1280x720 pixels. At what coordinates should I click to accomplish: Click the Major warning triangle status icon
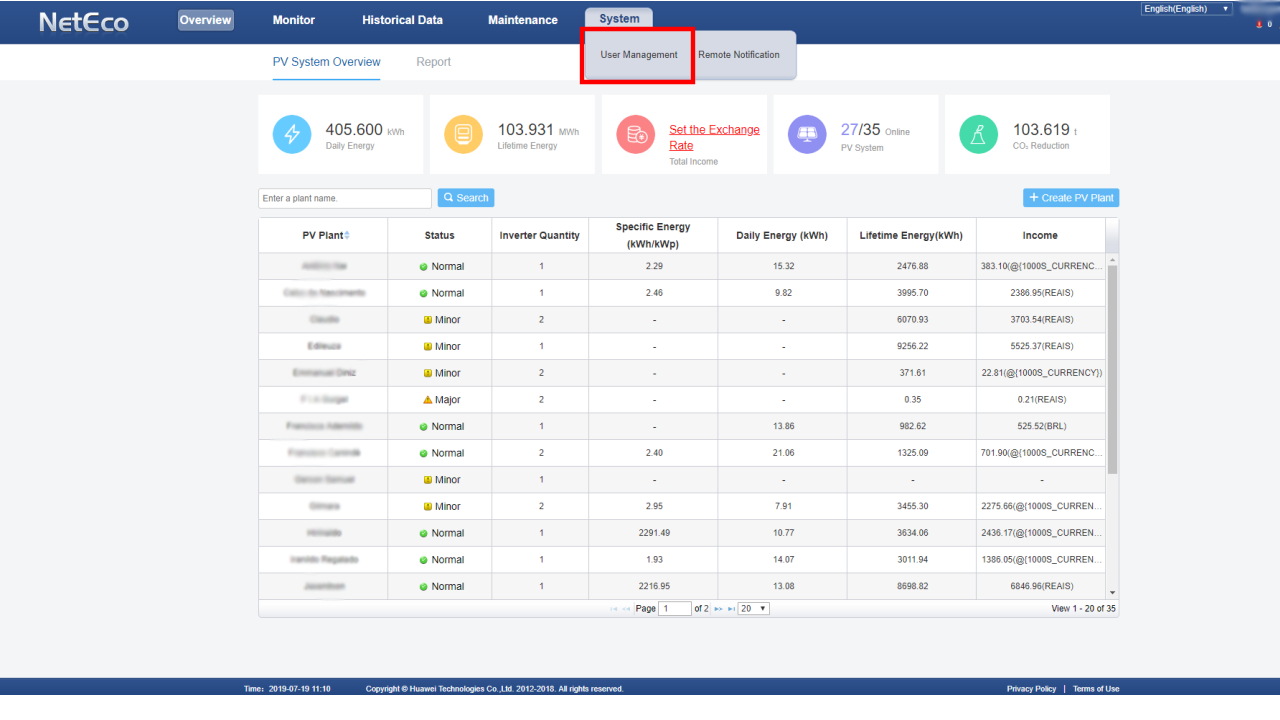(x=427, y=400)
